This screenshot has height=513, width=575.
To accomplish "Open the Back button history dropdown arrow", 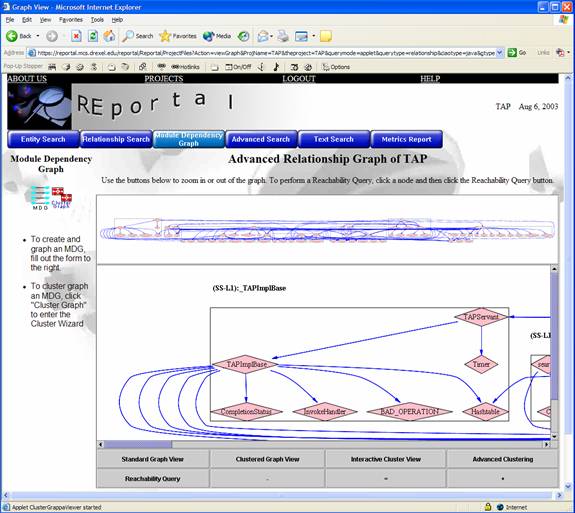I will point(37,36).
